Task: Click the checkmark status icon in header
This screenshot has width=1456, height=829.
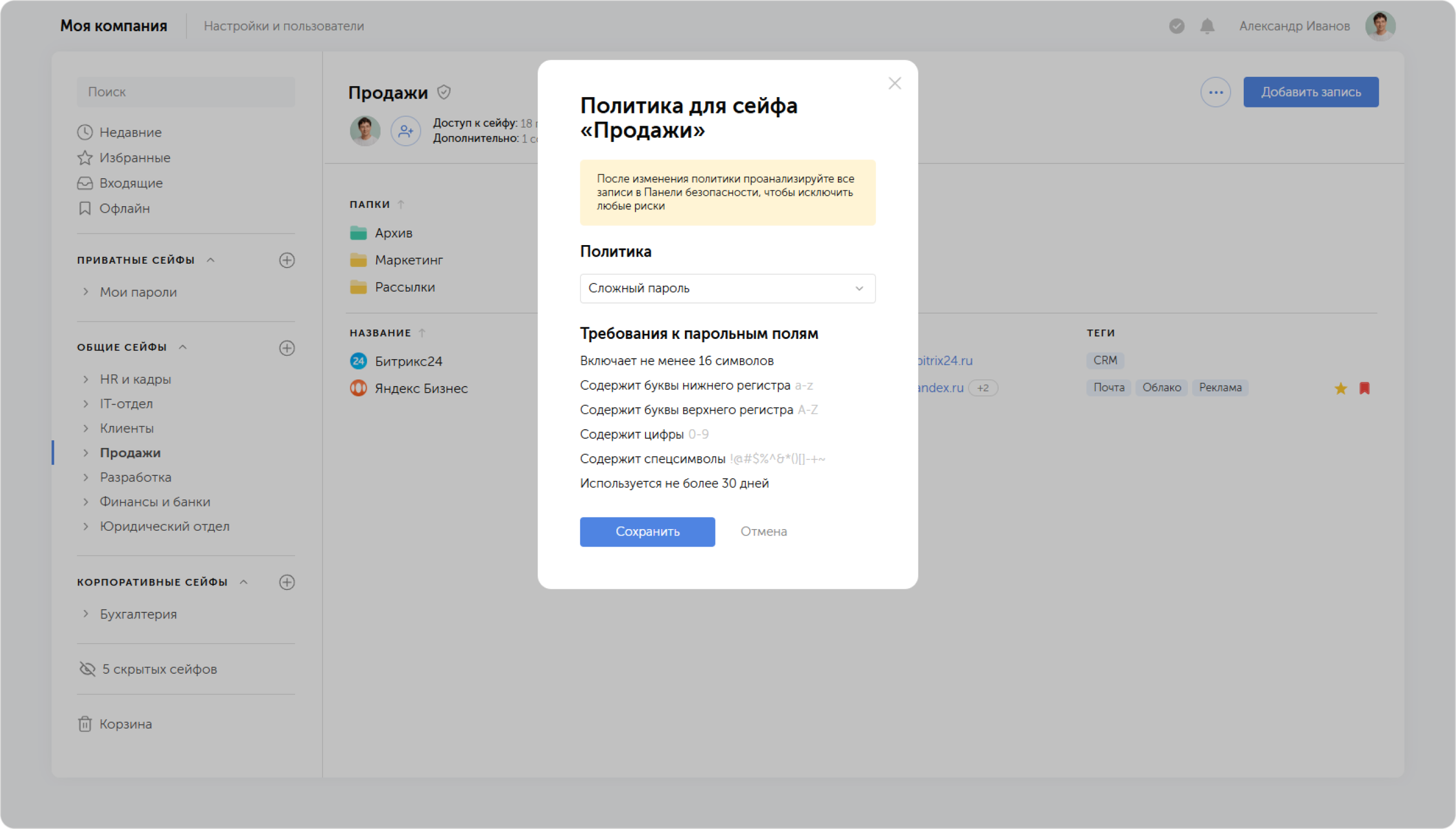Action: pos(1176,26)
